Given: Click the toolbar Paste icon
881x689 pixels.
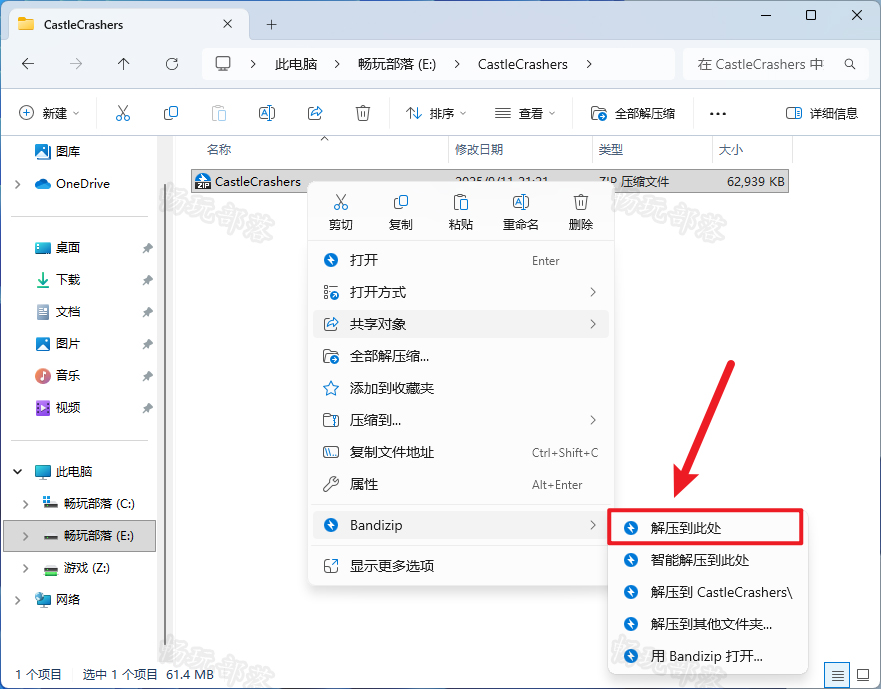Looking at the screenshot, I should pos(219,113).
